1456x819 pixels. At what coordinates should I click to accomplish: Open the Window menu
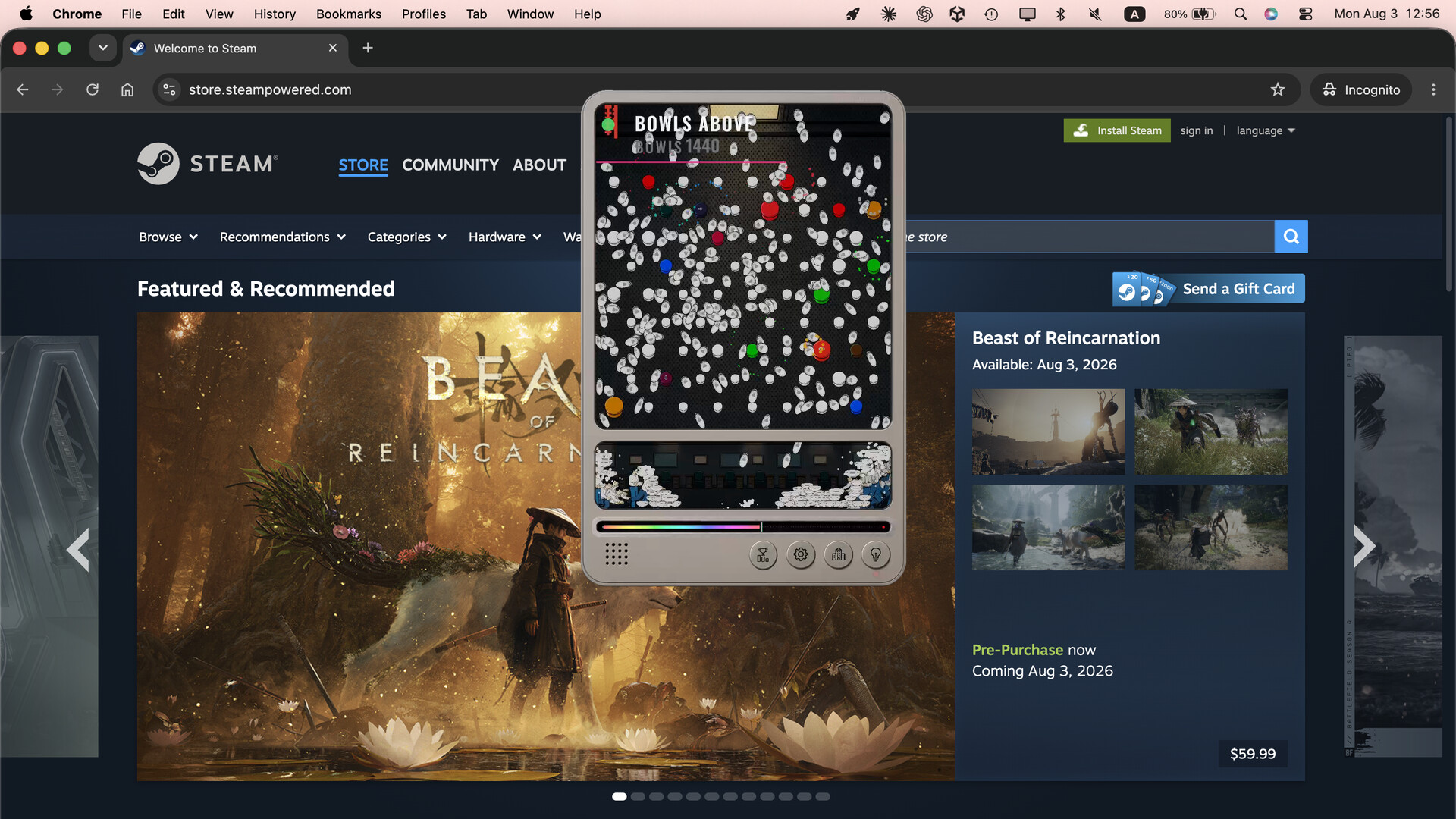tap(530, 14)
